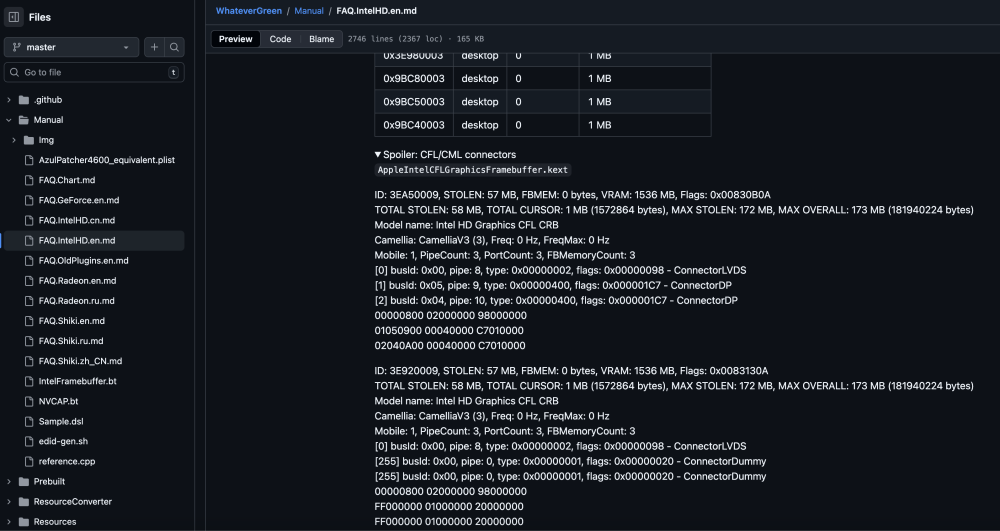Viewport: 1000px width, 531px height.
Task: Click the Manual folder icon
Action: pos(24,120)
